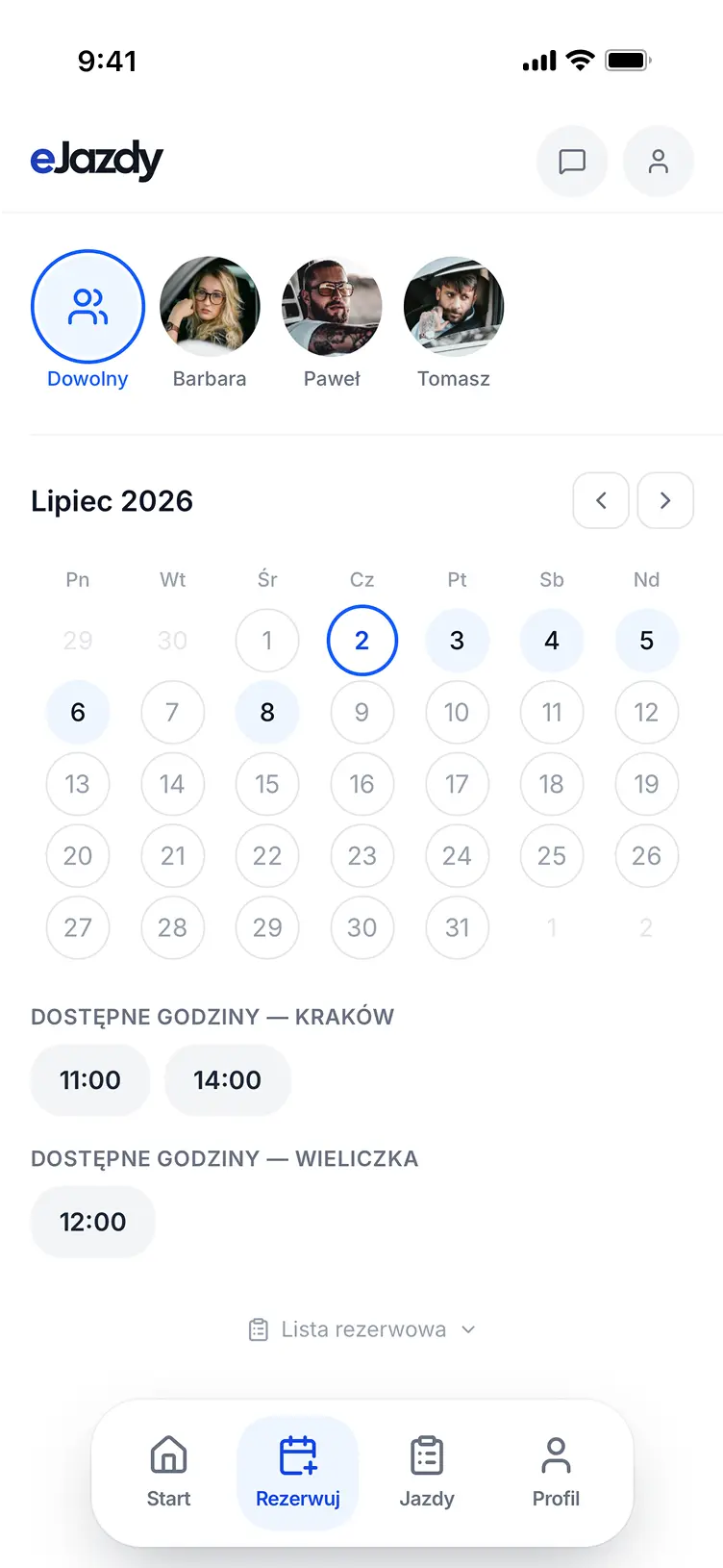This screenshot has height=1568, width=723.
Task: Select July 3 on the calendar
Action: pyautogui.click(x=457, y=641)
